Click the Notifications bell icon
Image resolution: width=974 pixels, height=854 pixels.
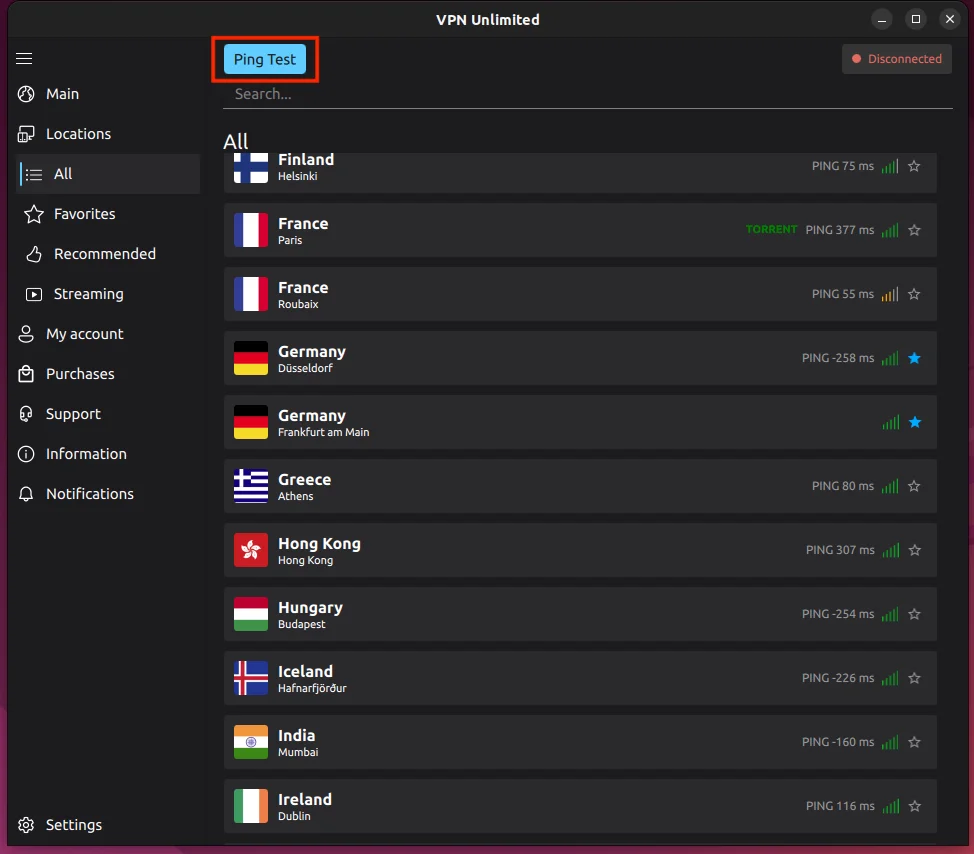click(x=26, y=494)
